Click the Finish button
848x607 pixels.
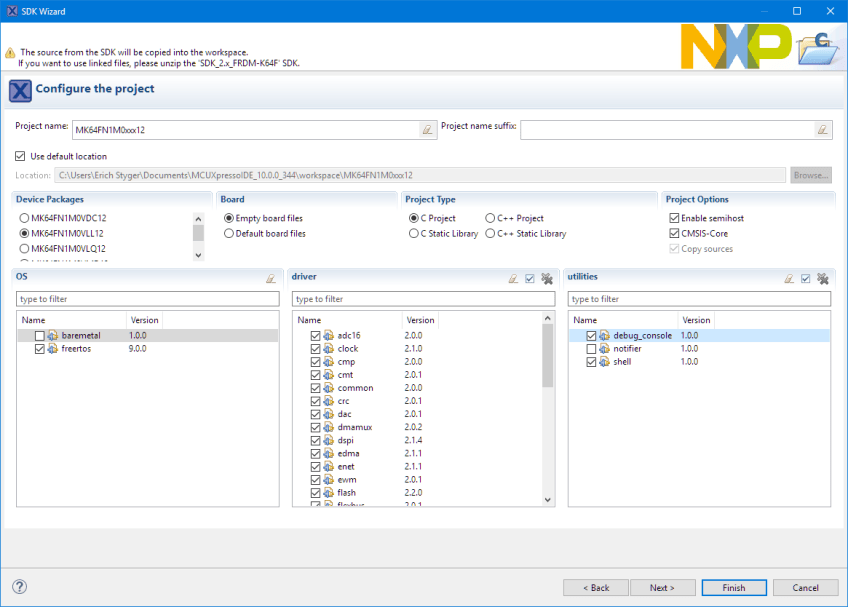(x=733, y=587)
